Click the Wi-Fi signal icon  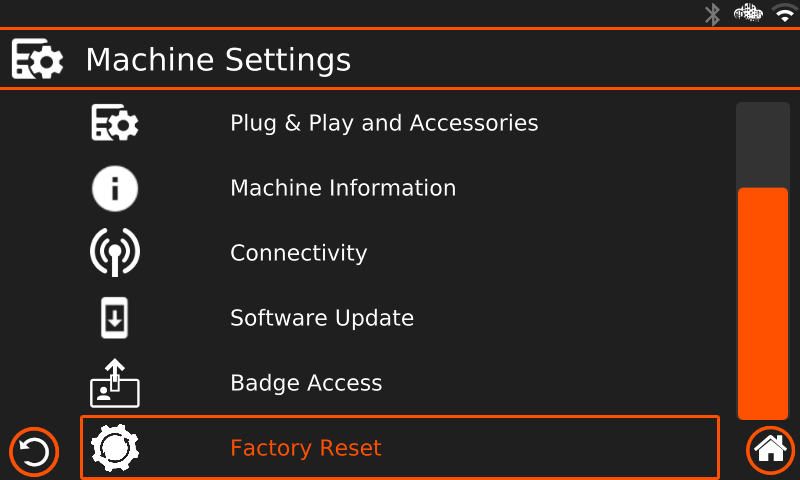tap(785, 13)
